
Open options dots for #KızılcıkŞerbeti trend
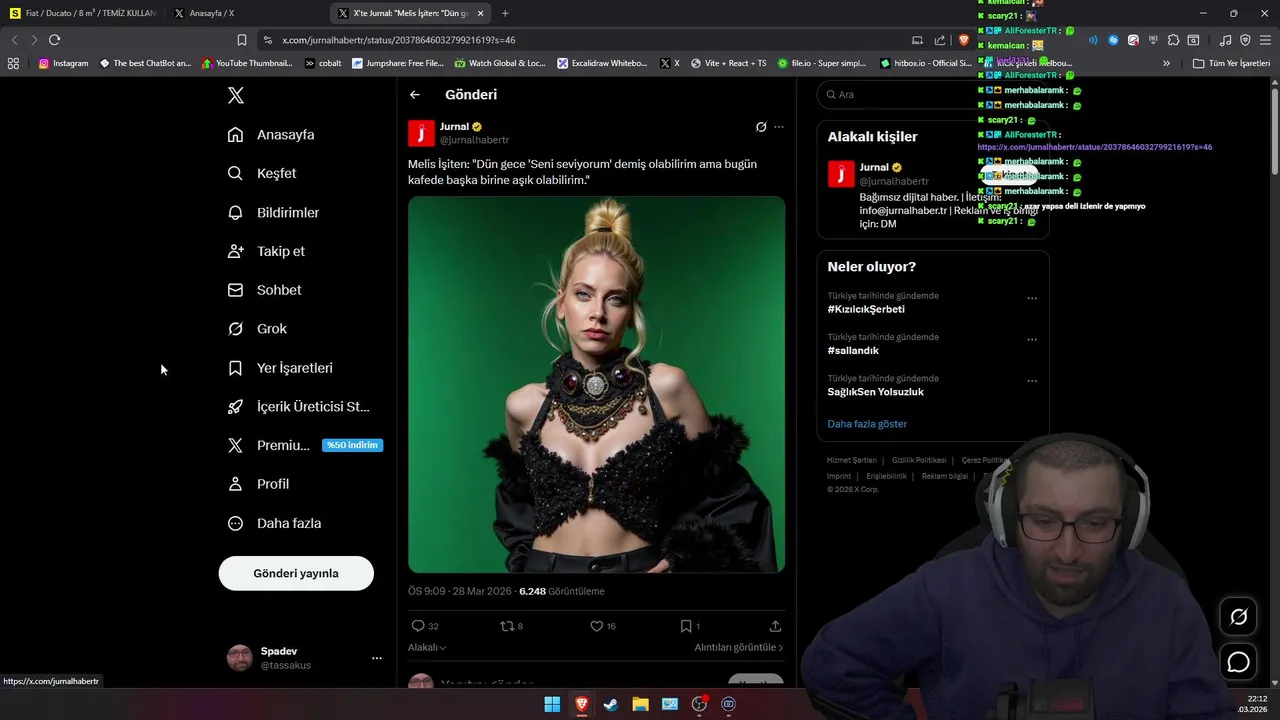click(x=1032, y=298)
